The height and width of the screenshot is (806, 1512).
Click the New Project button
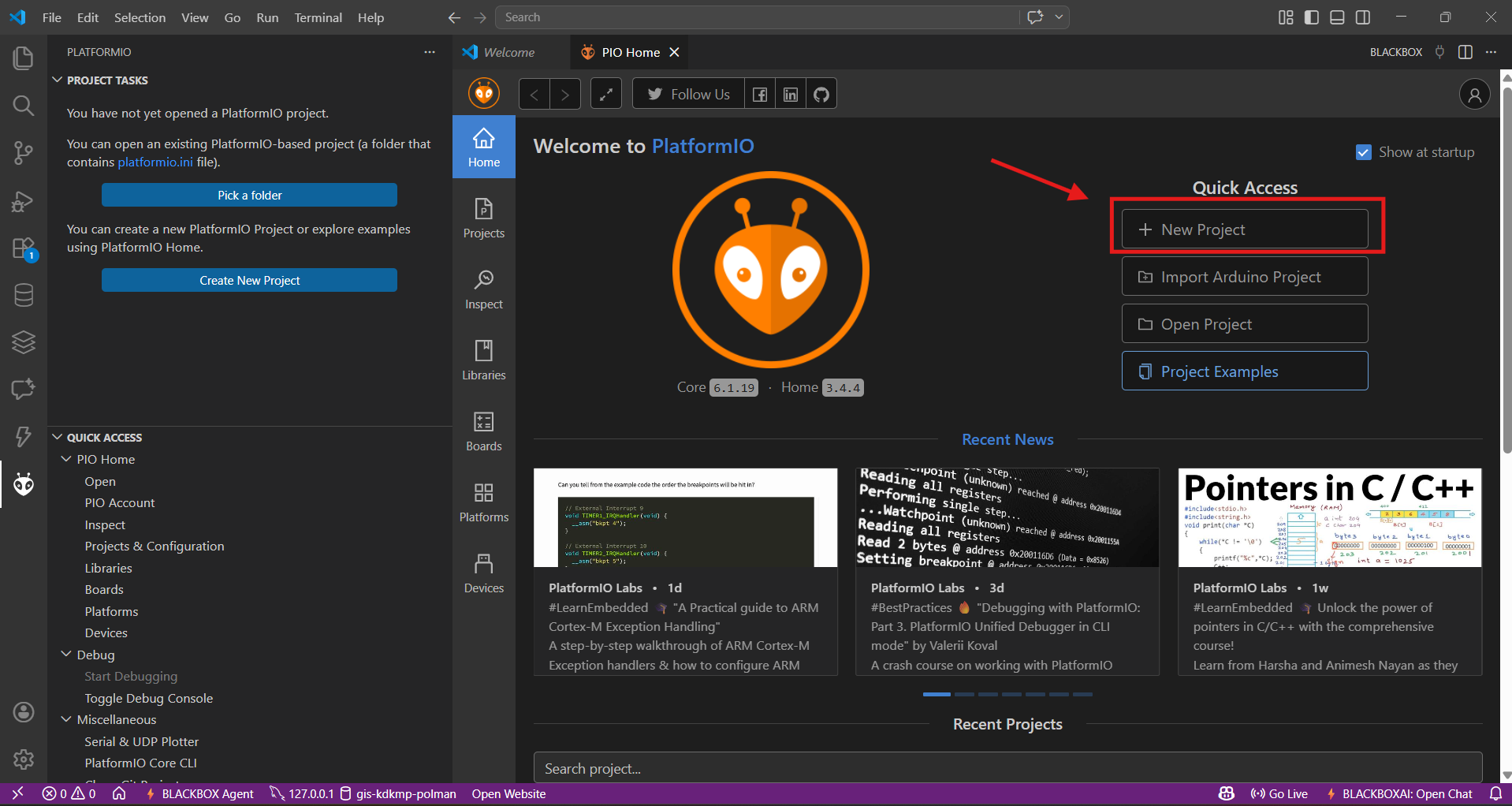(1245, 229)
